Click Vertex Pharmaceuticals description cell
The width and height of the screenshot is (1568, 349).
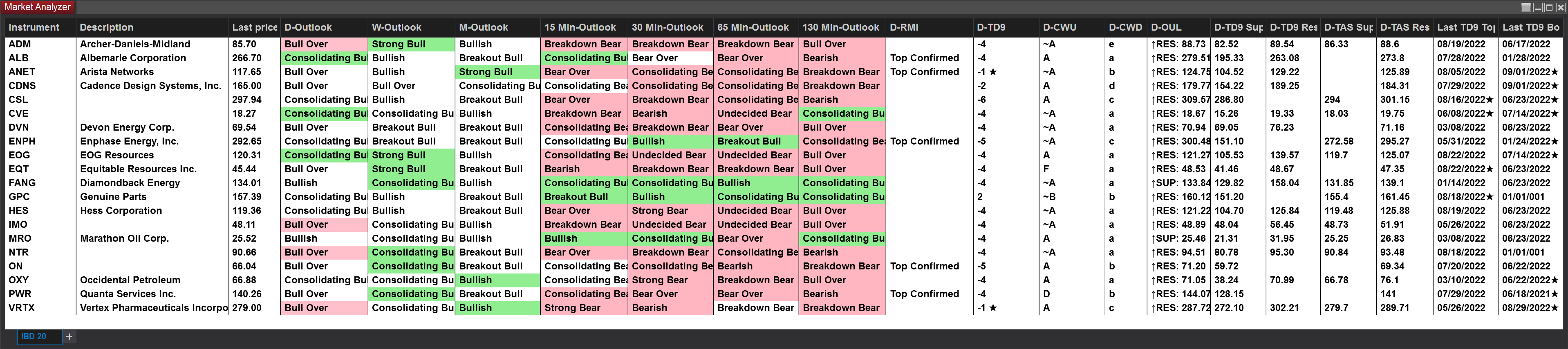pos(152,308)
